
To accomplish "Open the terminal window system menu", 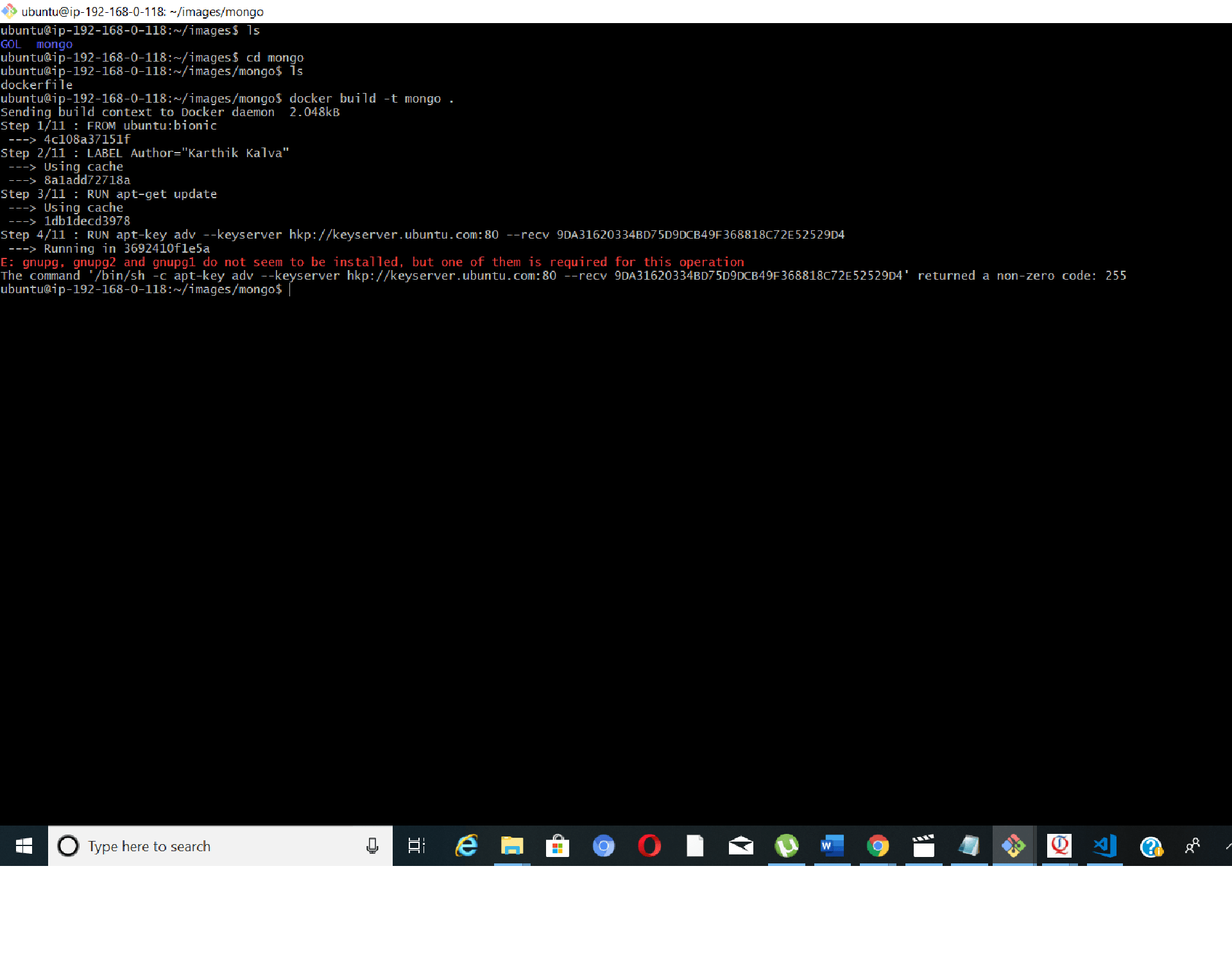I will pos(10,12).
